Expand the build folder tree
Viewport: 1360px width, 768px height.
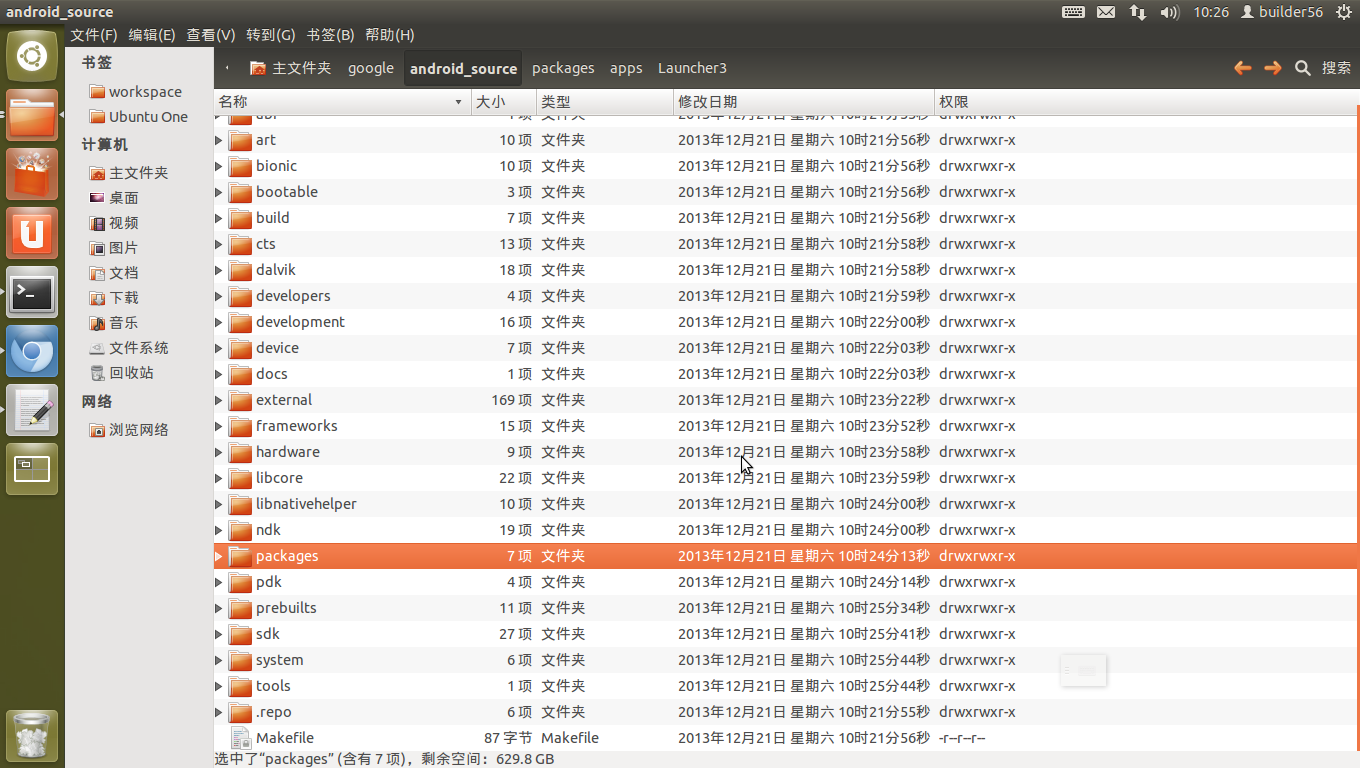tap(219, 218)
